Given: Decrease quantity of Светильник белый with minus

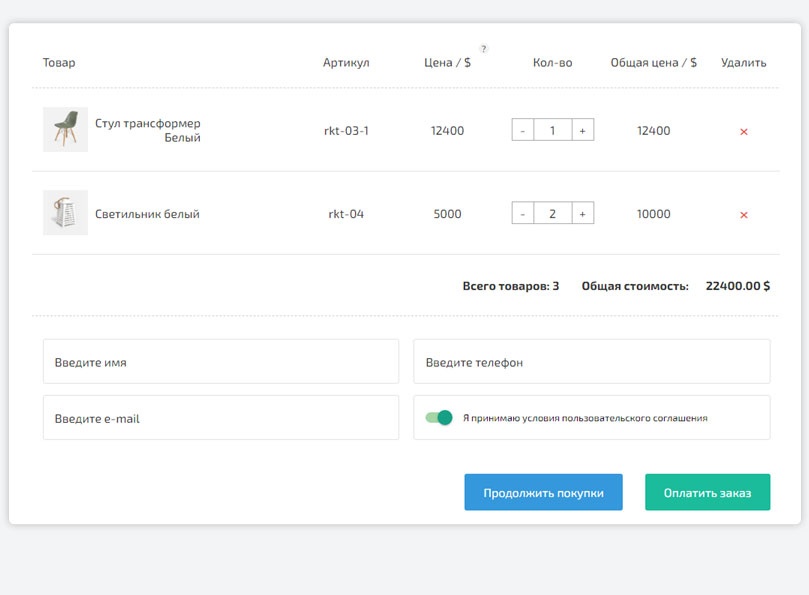Looking at the screenshot, I should point(523,213).
